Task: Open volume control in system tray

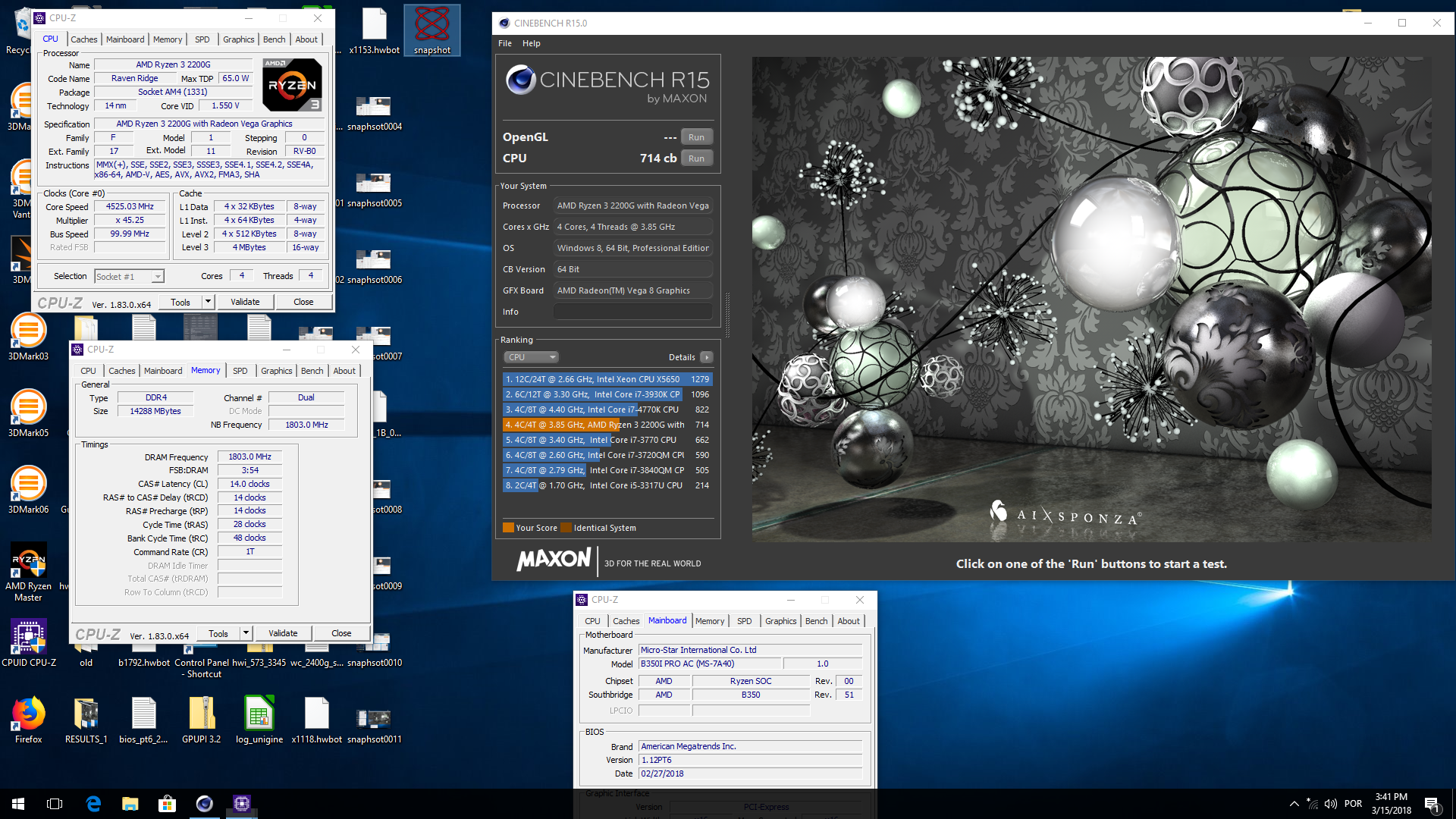Action: point(1331,804)
